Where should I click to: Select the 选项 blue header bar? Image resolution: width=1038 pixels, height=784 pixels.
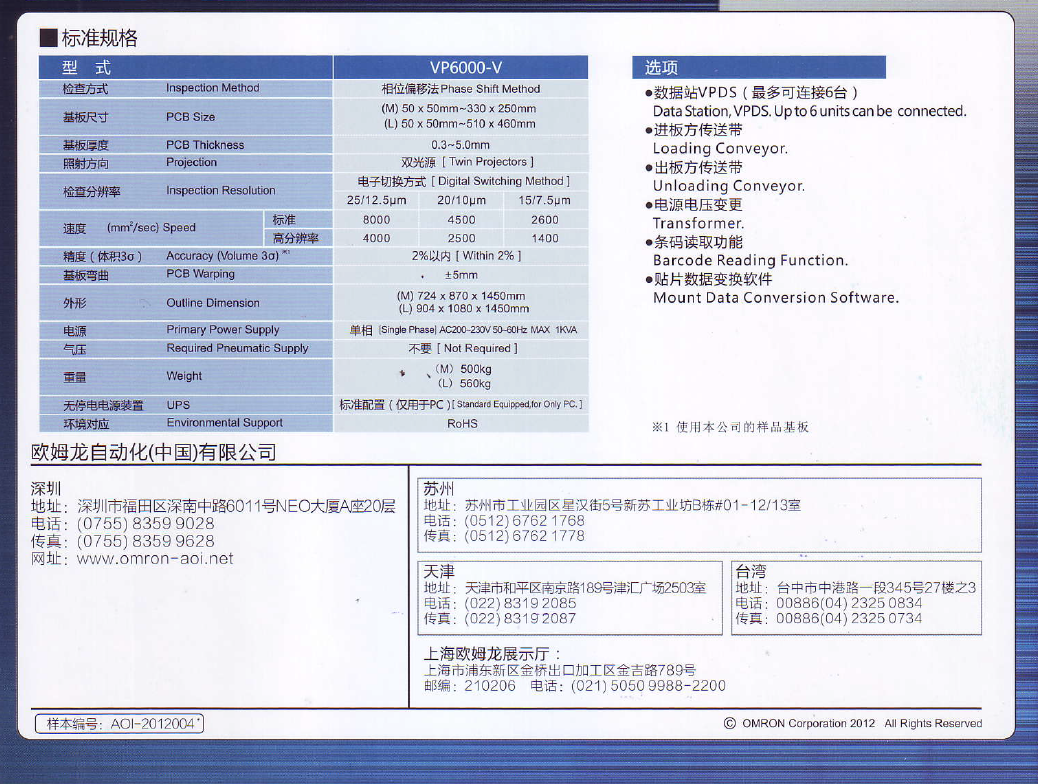click(x=759, y=68)
